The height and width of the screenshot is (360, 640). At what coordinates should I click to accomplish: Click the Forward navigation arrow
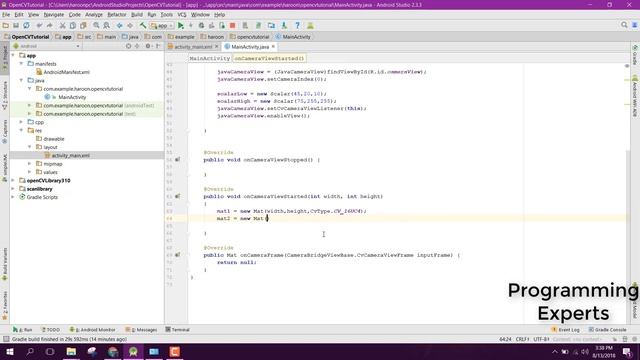[x=130, y=25]
